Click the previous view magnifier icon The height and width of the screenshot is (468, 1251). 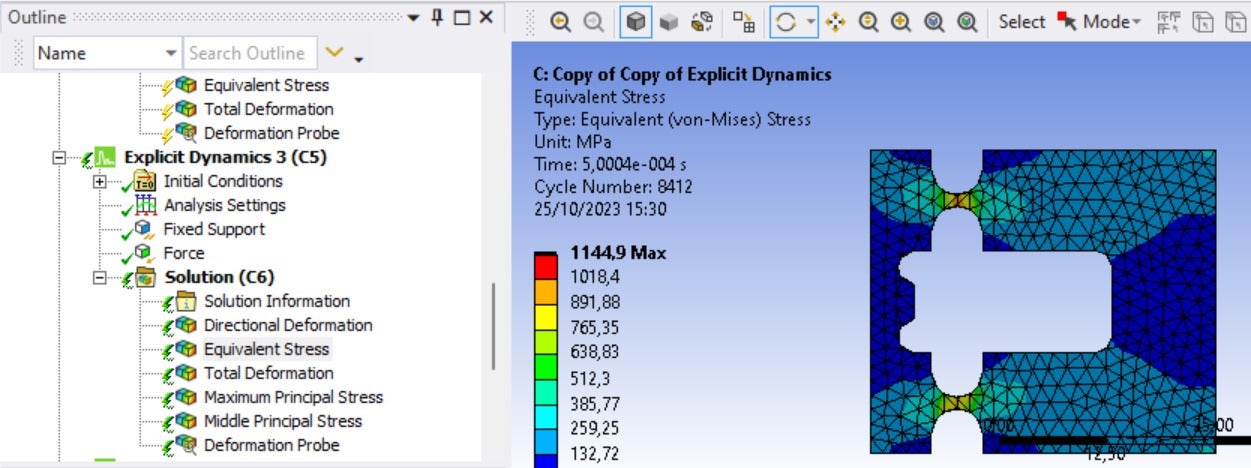tap(560, 22)
